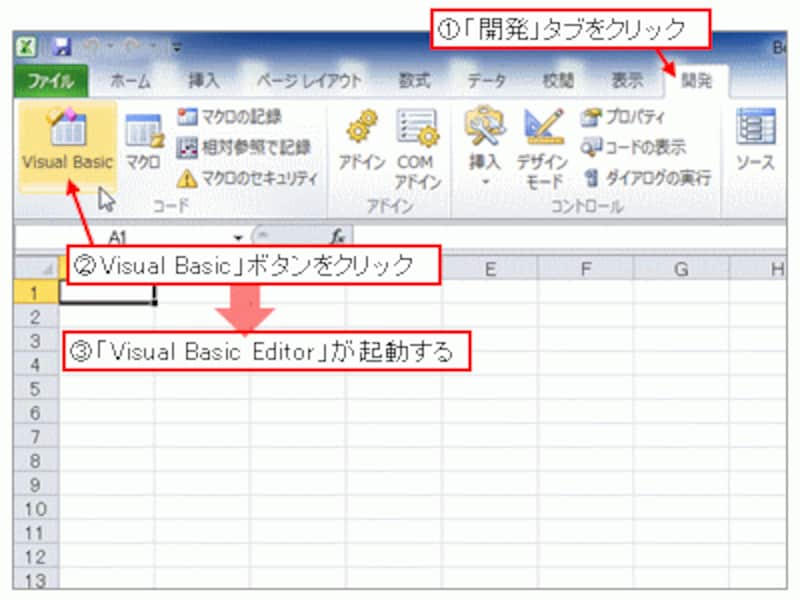Open the 挿入 controls dropdown
Viewport: 800px width, 600px height.
click(x=485, y=146)
